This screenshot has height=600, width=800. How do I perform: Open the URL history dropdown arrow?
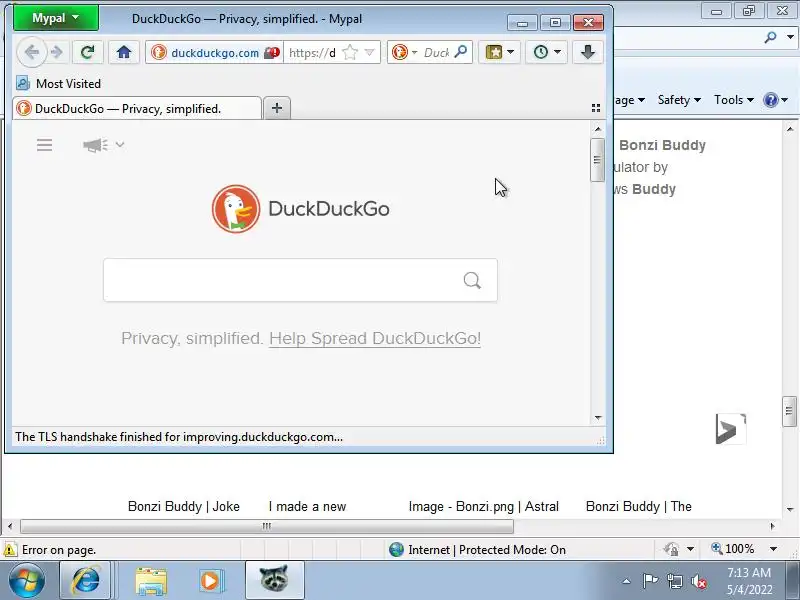[369, 52]
